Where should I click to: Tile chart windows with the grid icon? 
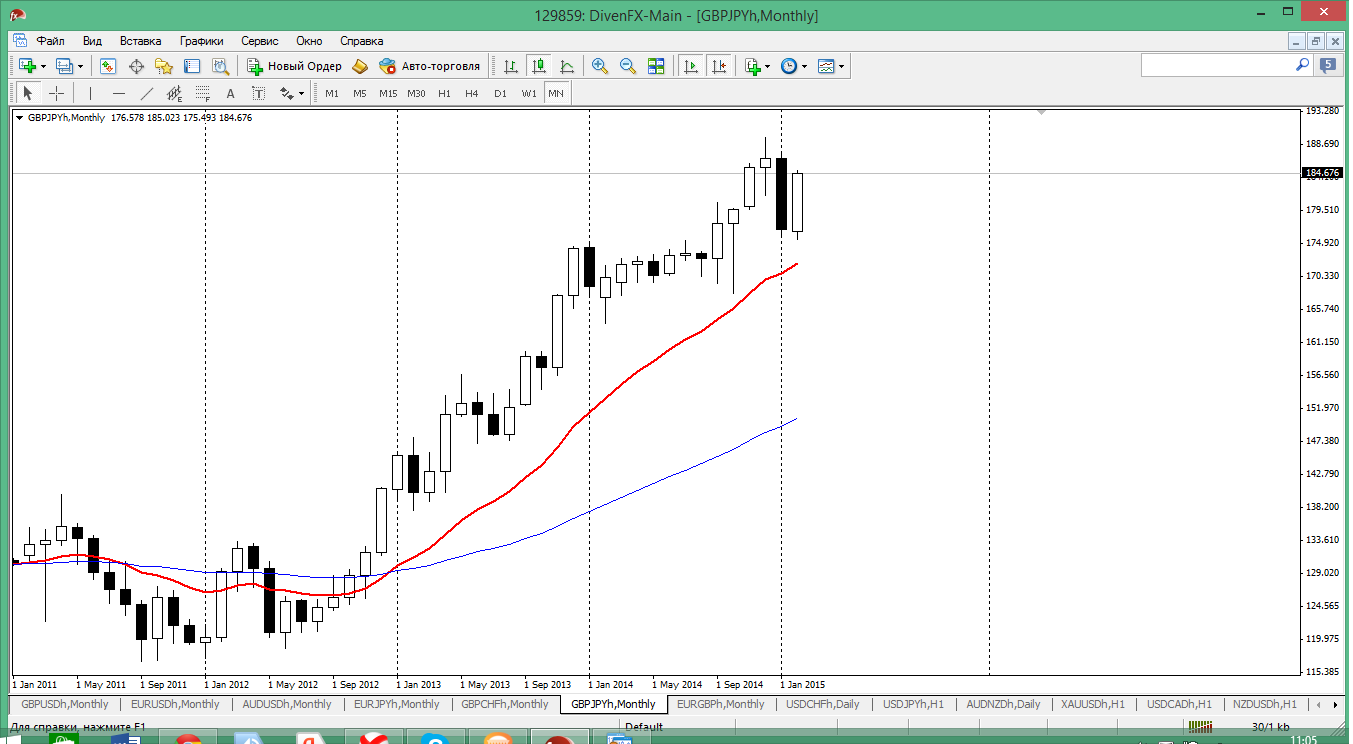(x=656, y=66)
